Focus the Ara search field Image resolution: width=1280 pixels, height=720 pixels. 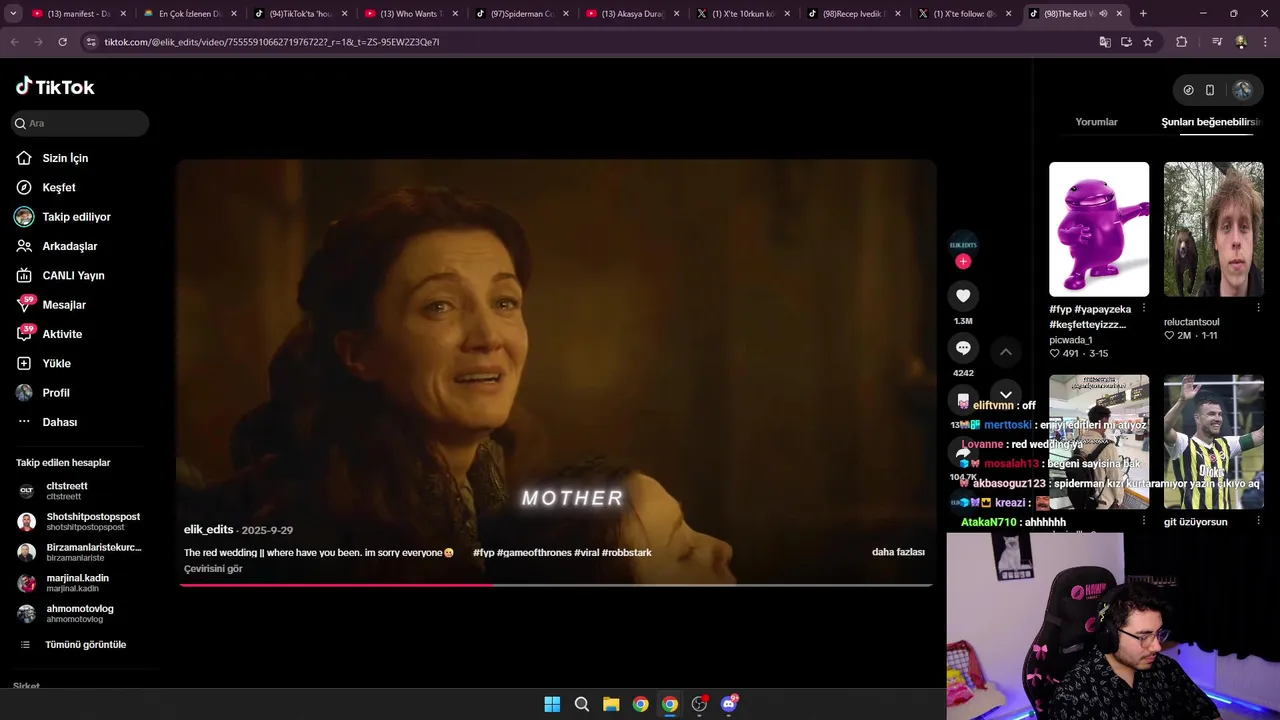pos(80,123)
